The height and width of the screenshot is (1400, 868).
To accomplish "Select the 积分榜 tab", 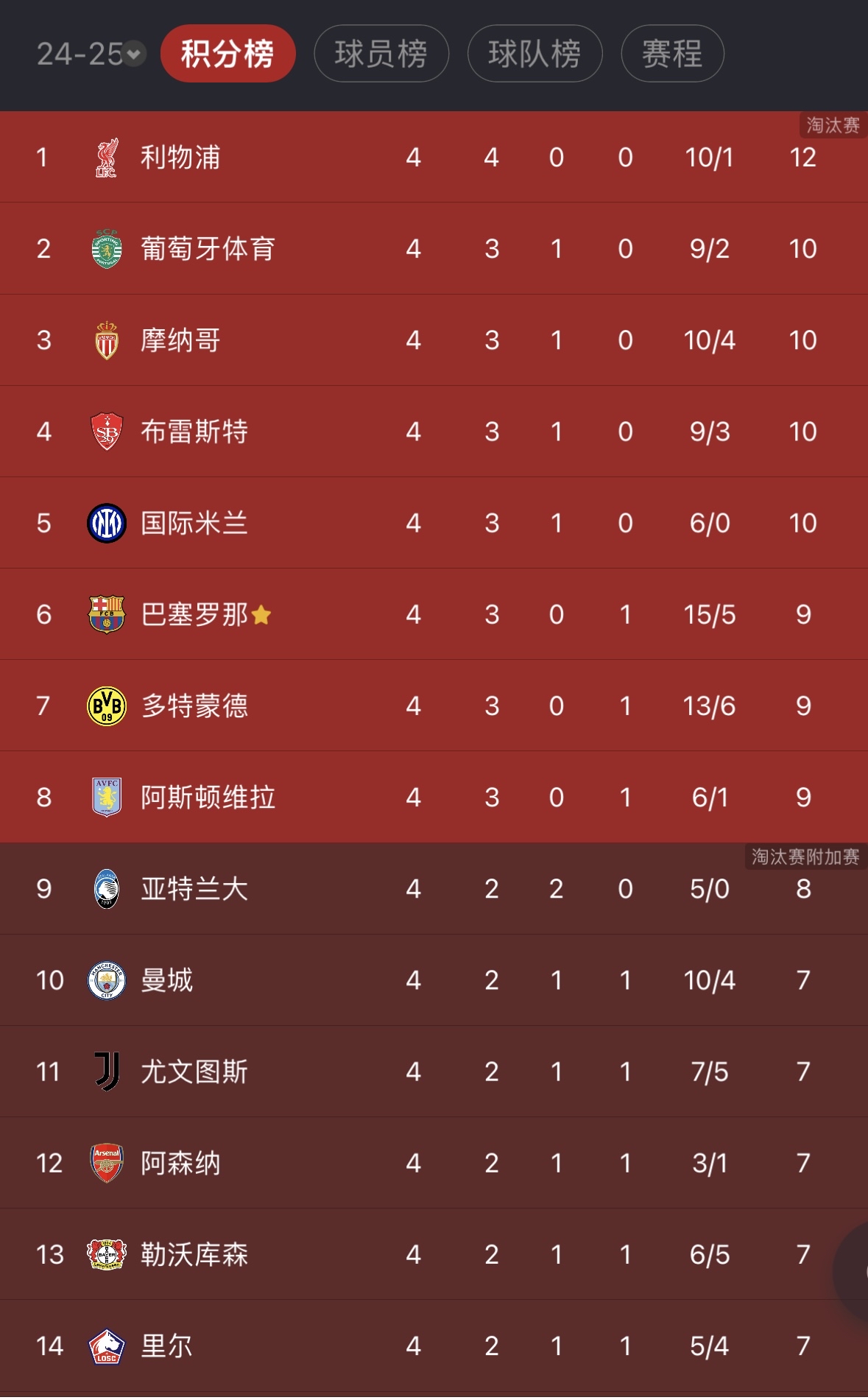I will coord(227,54).
